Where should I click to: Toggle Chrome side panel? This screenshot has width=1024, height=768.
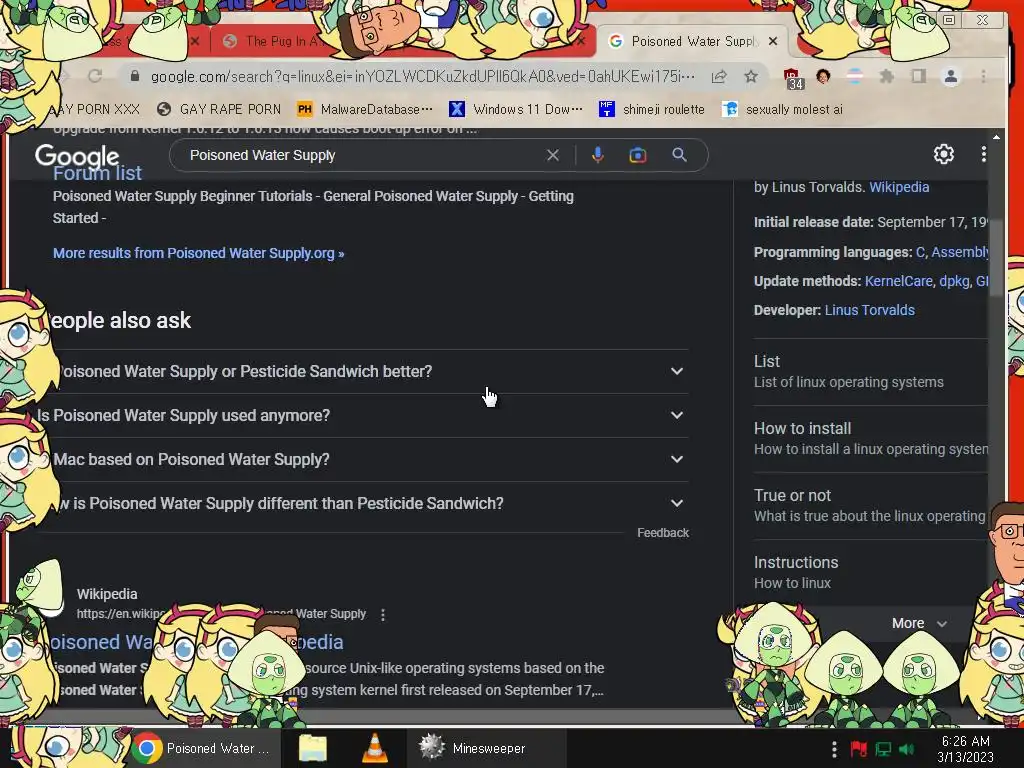point(918,76)
